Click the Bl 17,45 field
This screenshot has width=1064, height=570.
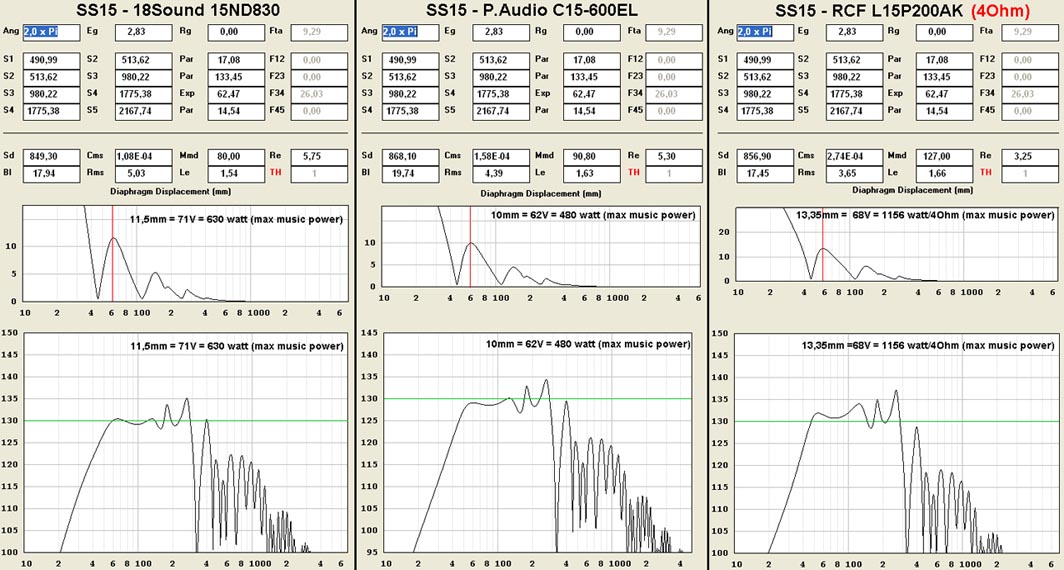coord(765,174)
